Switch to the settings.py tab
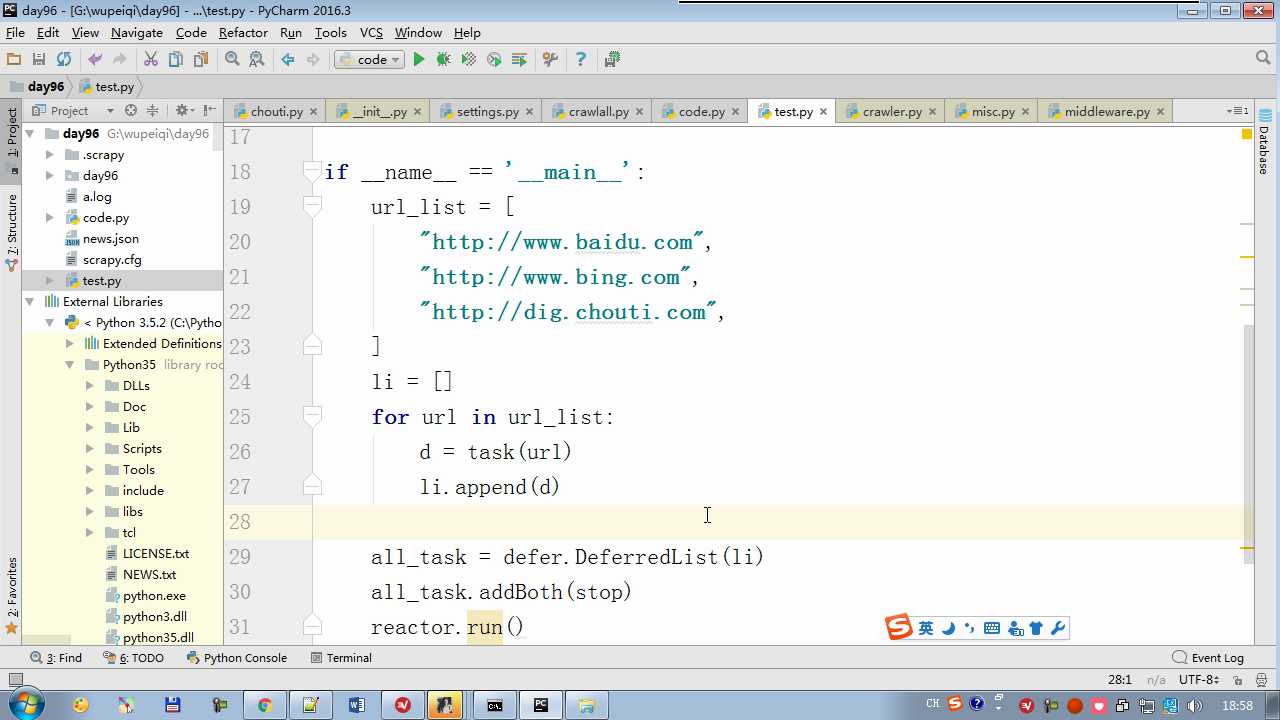 487,112
